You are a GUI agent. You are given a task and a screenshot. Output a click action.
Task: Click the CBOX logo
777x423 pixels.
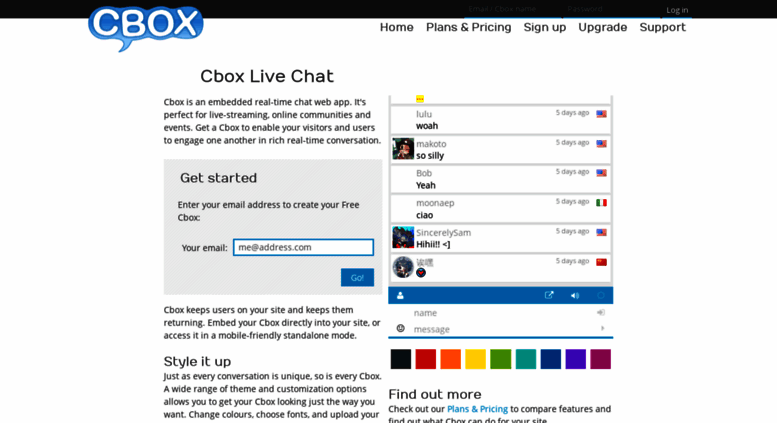[x=146, y=28]
